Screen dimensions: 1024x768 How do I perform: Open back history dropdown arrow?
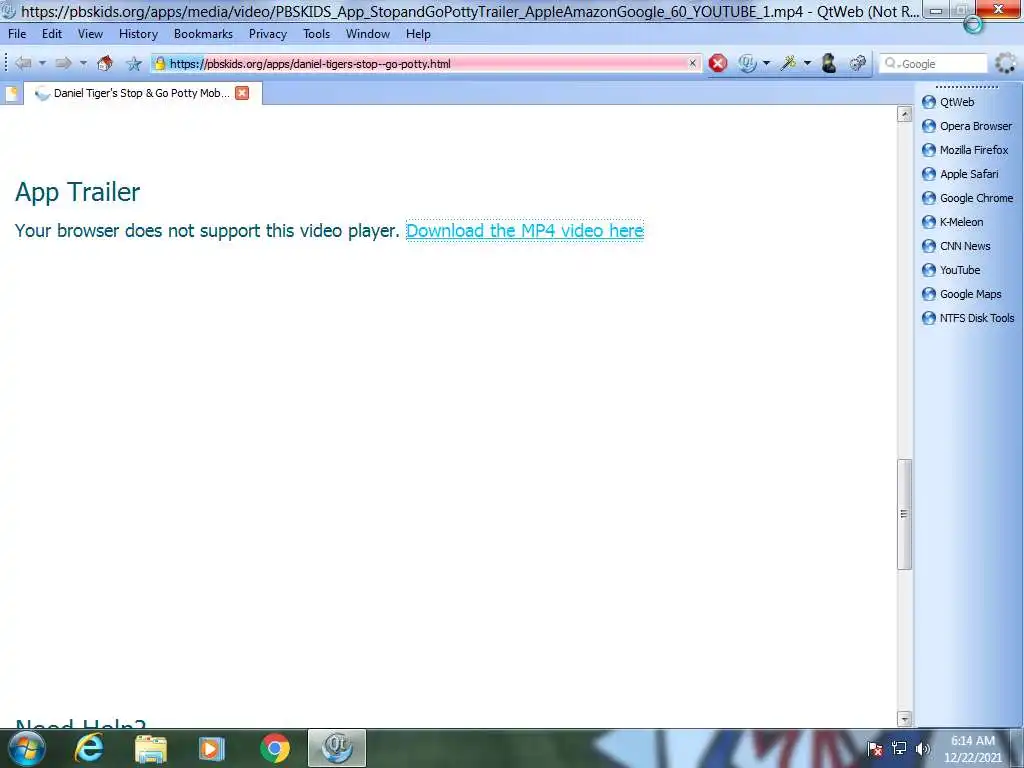click(42, 63)
